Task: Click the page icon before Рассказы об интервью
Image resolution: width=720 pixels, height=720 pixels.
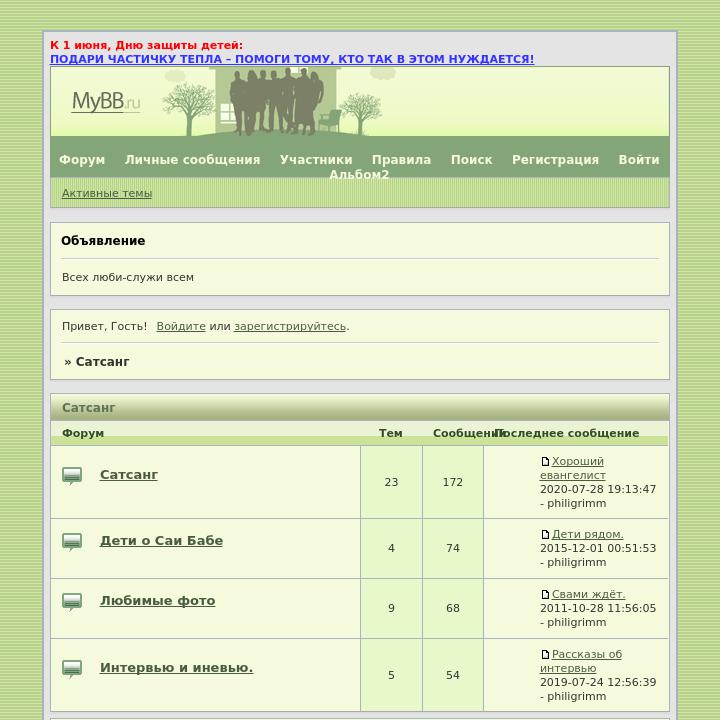Action: click(x=545, y=655)
